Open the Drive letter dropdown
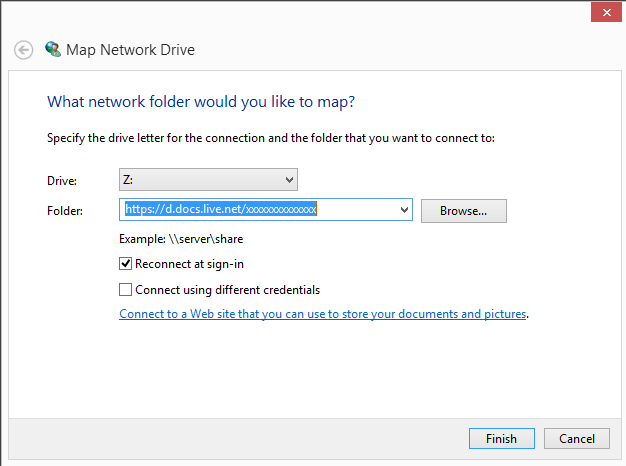 point(208,180)
